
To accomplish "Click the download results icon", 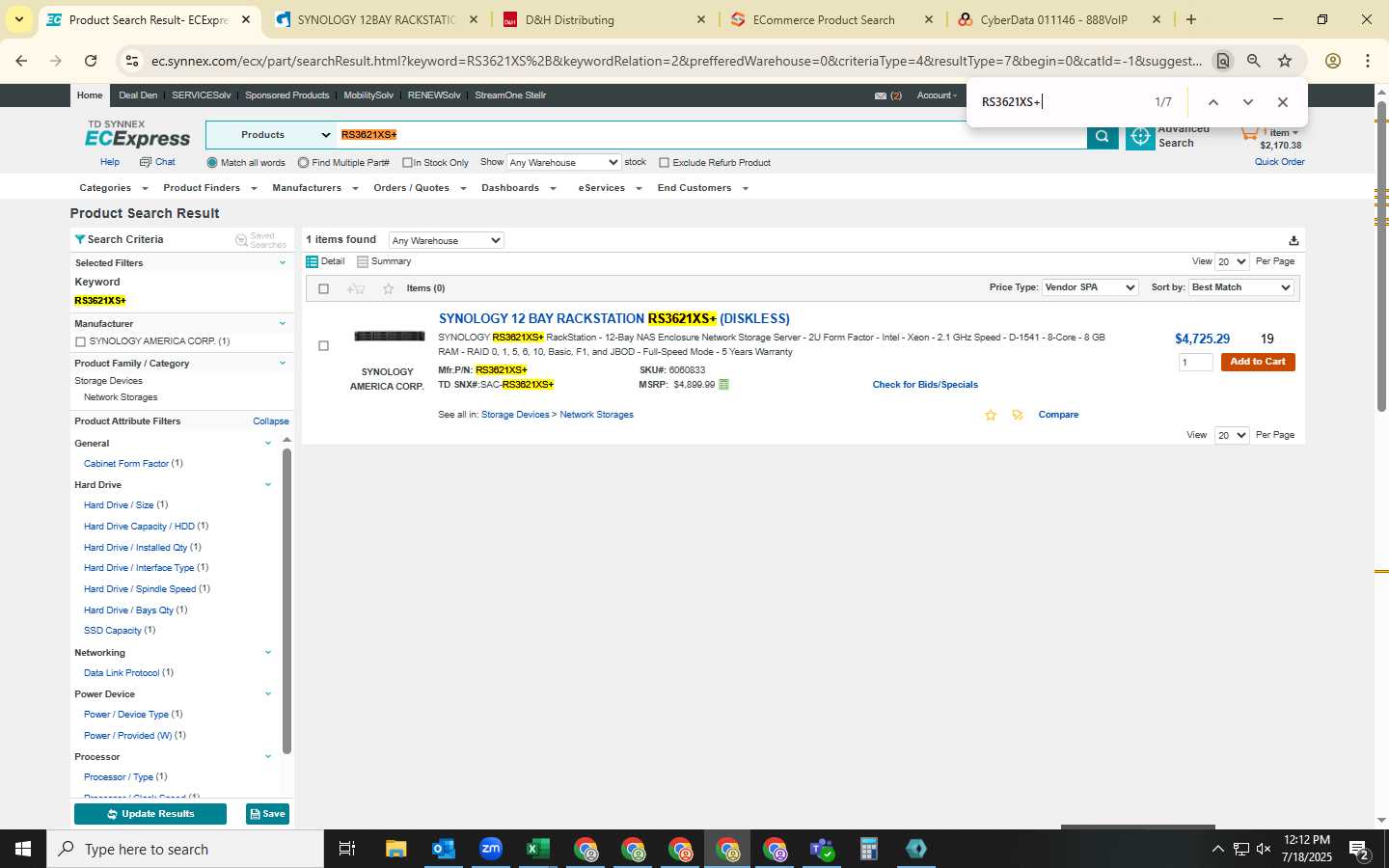I will (x=1294, y=240).
